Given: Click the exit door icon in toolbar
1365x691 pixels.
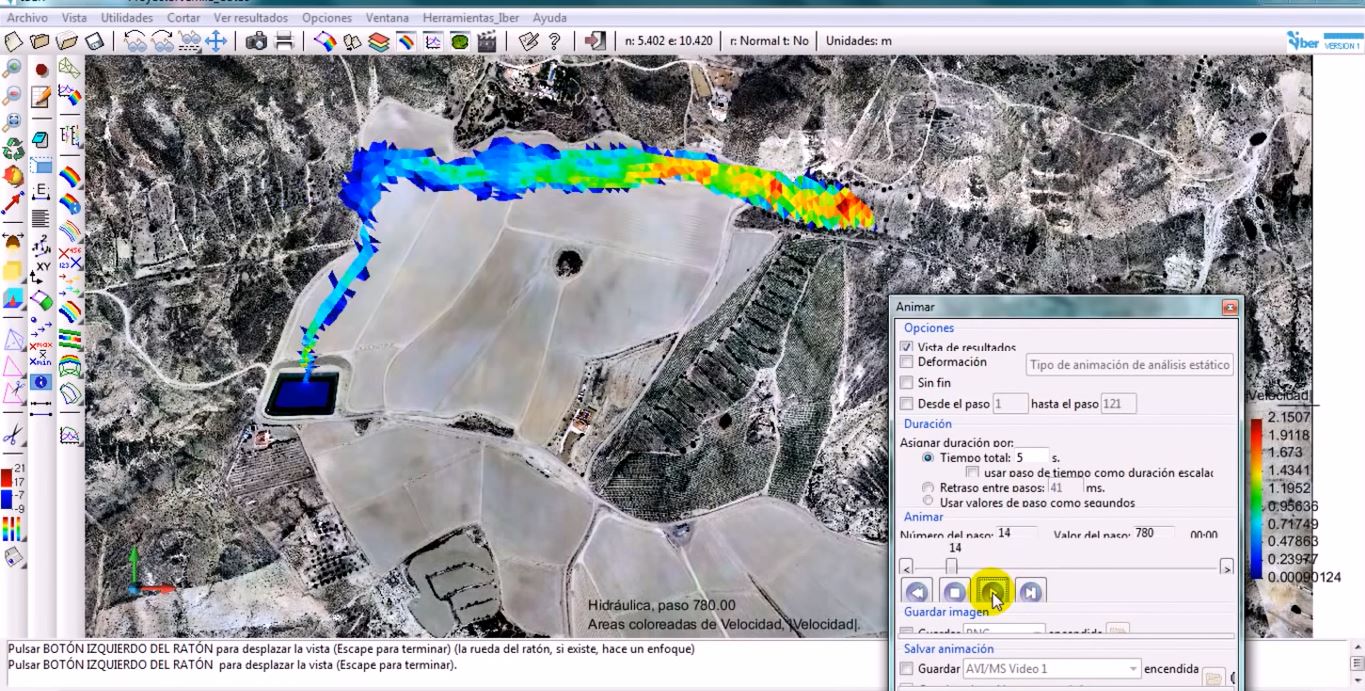Looking at the screenshot, I should coord(595,41).
